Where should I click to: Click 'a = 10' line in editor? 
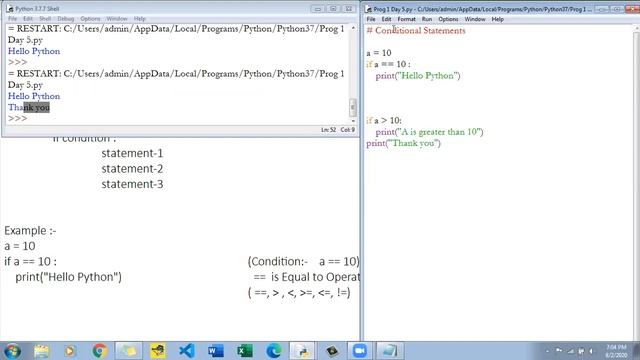379,53
